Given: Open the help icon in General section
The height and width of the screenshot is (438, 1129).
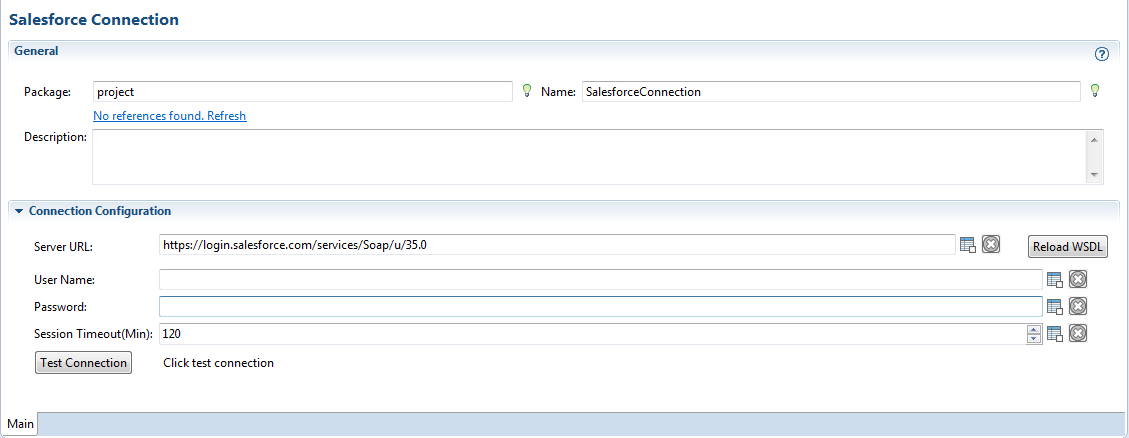Looking at the screenshot, I should (x=1102, y=54).
